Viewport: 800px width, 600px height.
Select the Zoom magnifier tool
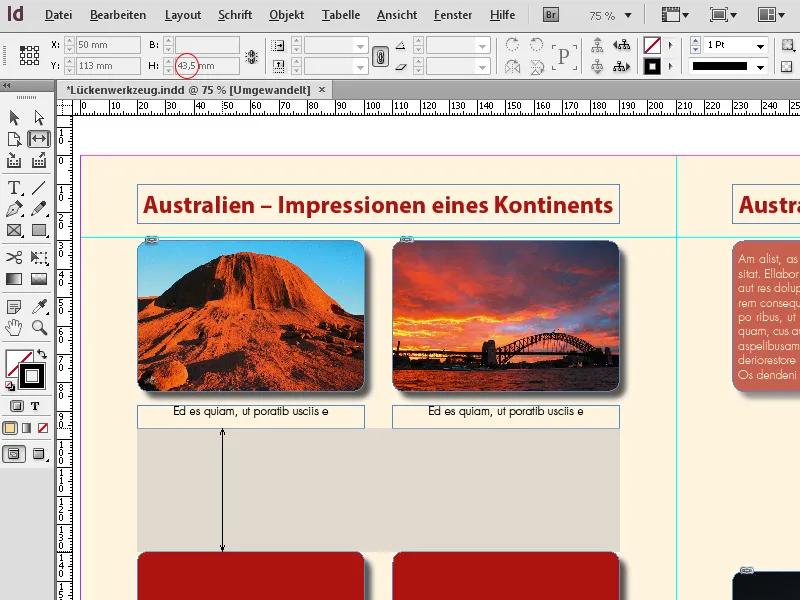pos(39,328)
